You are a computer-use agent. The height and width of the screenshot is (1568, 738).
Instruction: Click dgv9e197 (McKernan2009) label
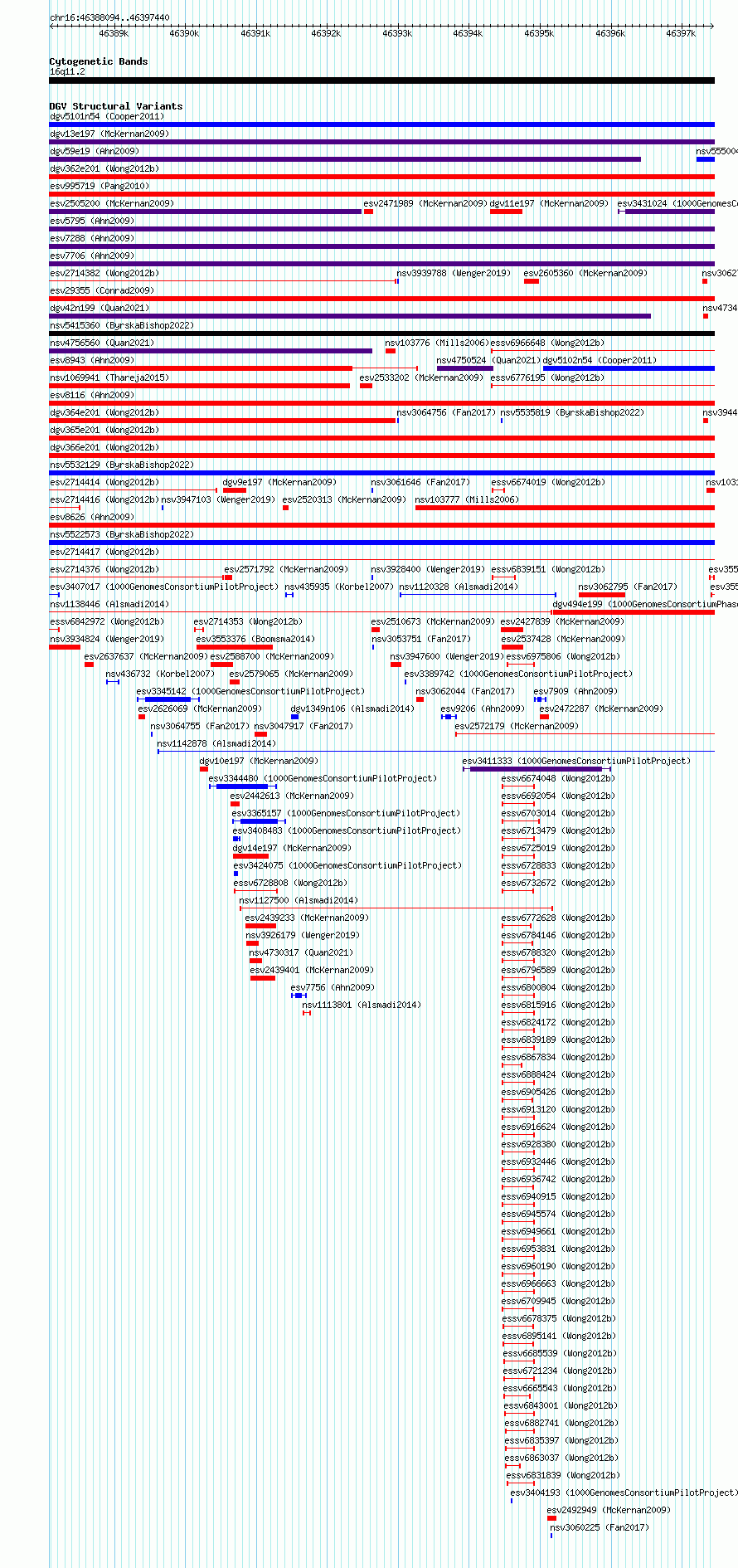279,483
